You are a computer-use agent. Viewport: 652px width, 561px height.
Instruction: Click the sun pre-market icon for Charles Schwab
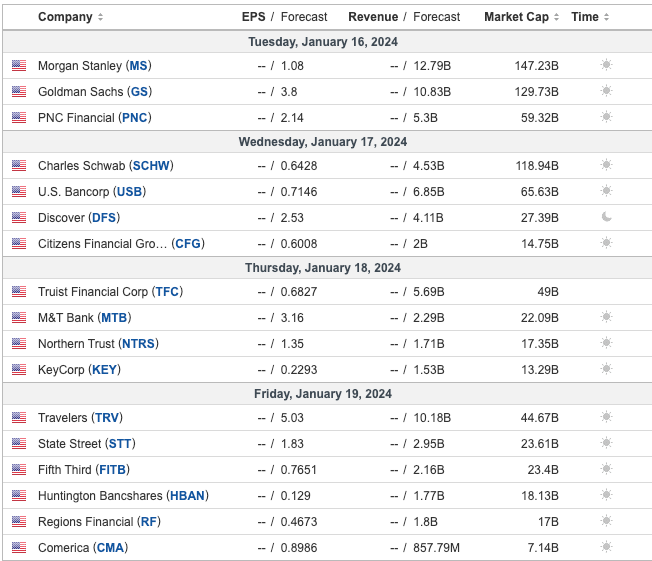607,165
